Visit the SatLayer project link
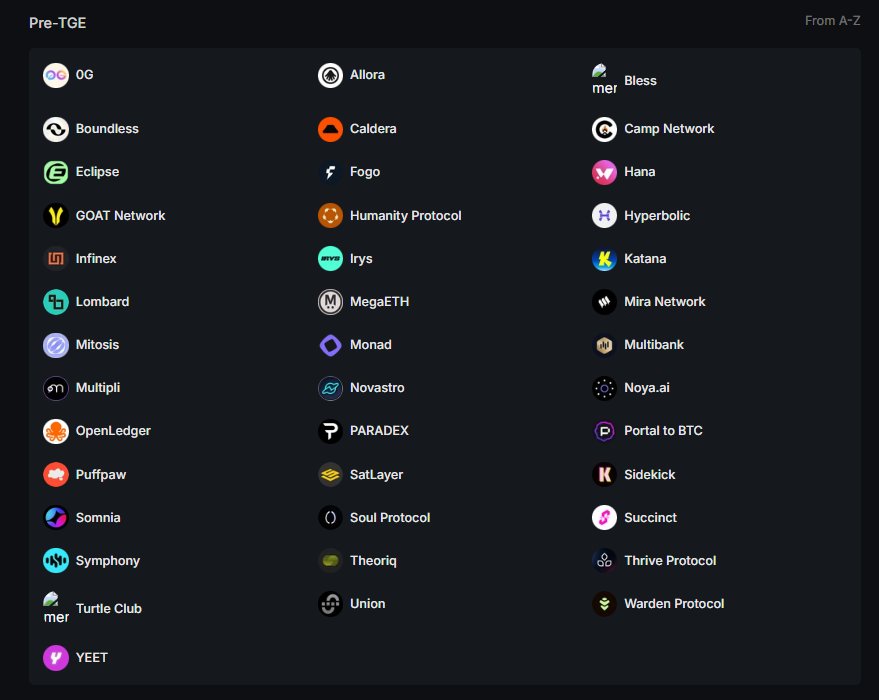879x700 pixels. [376, 475]
